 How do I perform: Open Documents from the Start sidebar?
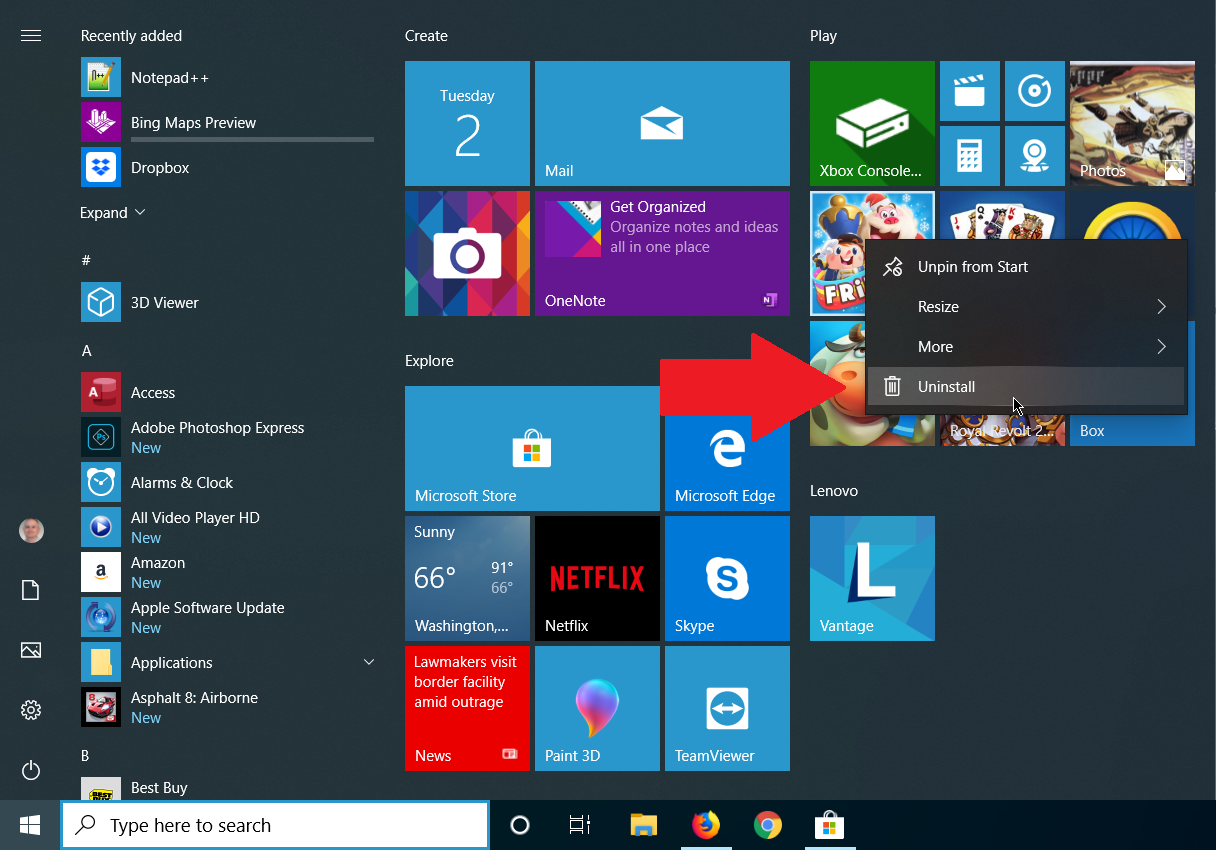click(x=31, y=590)
